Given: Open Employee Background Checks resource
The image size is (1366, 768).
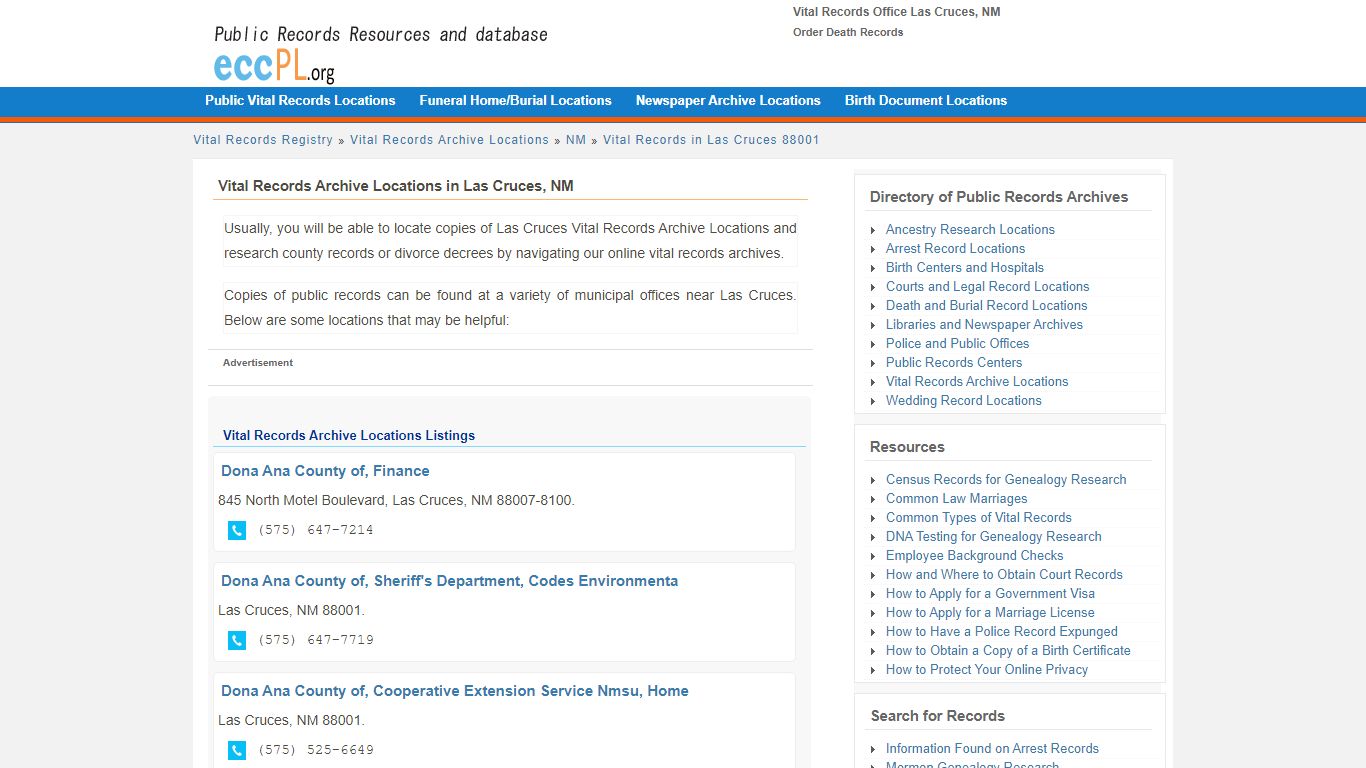Looking at the screenshot, I should pos(975,555).
